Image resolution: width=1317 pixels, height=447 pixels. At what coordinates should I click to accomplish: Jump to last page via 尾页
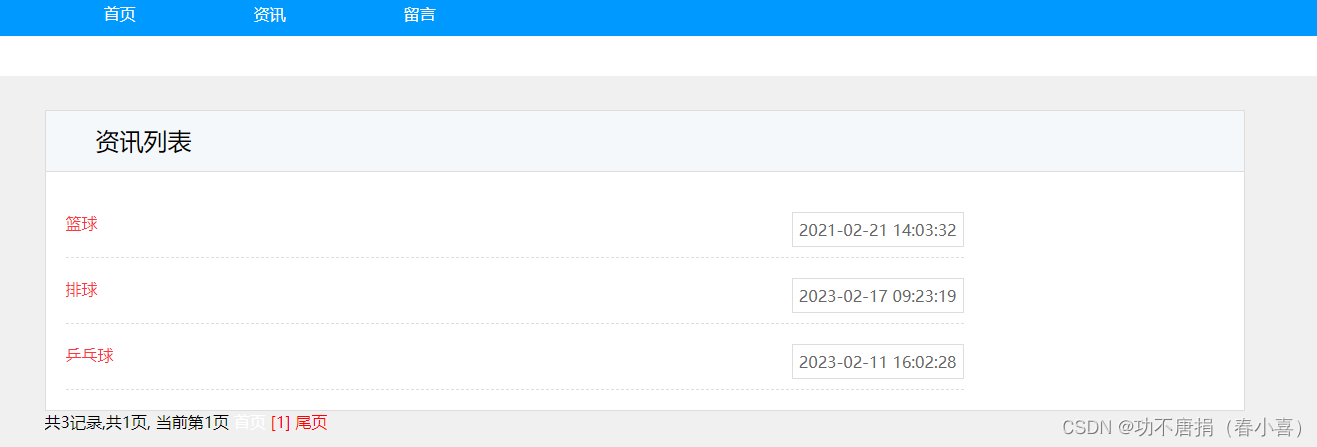(x=311, y=423)
